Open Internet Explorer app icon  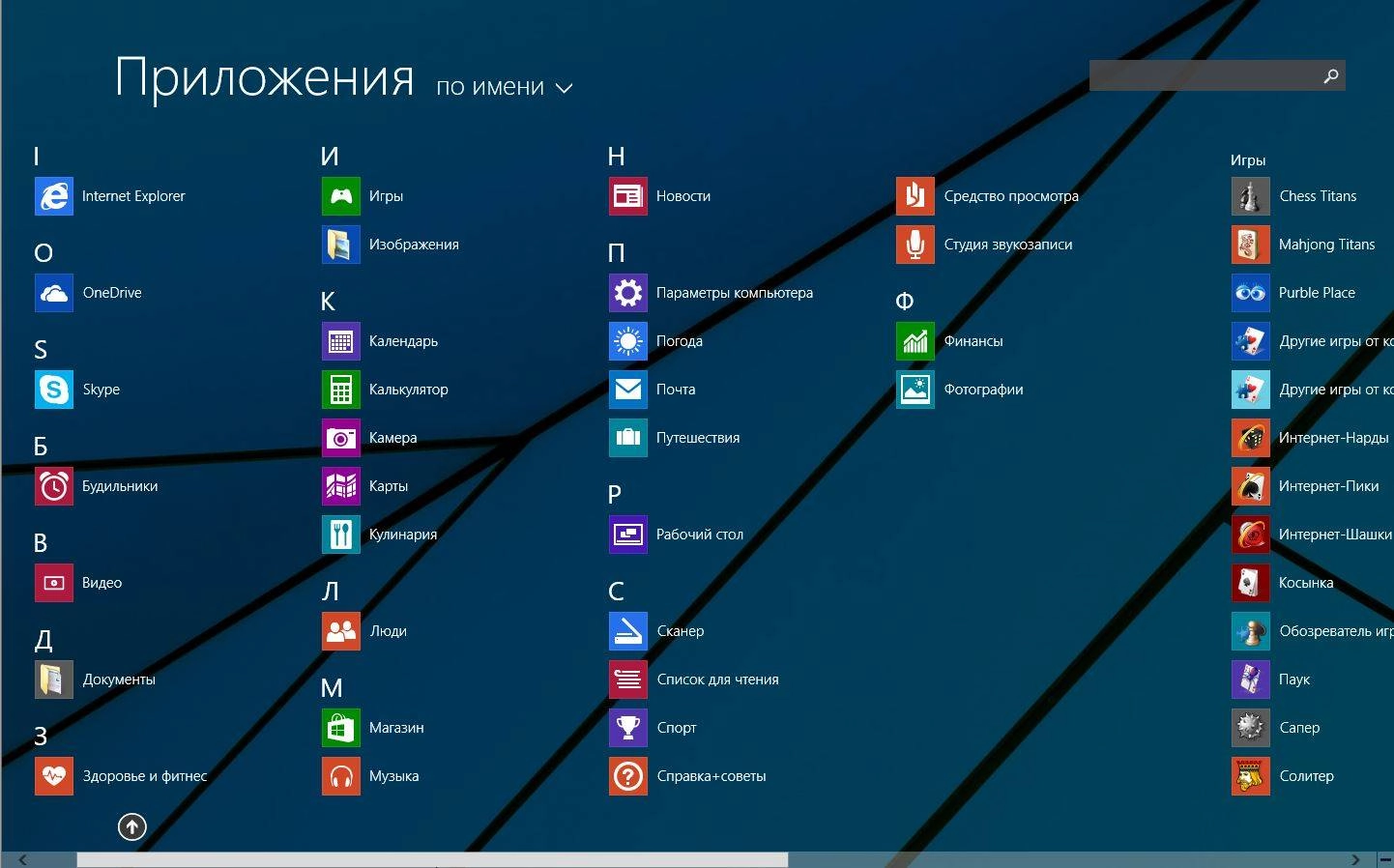pos(54,196)
